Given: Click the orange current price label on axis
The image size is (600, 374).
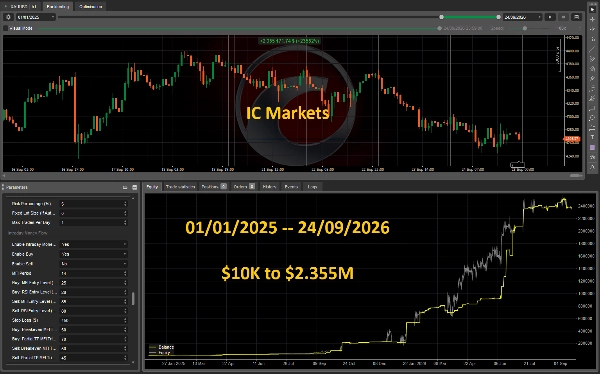Looking at the screenshot, I should tap(572, 139).
